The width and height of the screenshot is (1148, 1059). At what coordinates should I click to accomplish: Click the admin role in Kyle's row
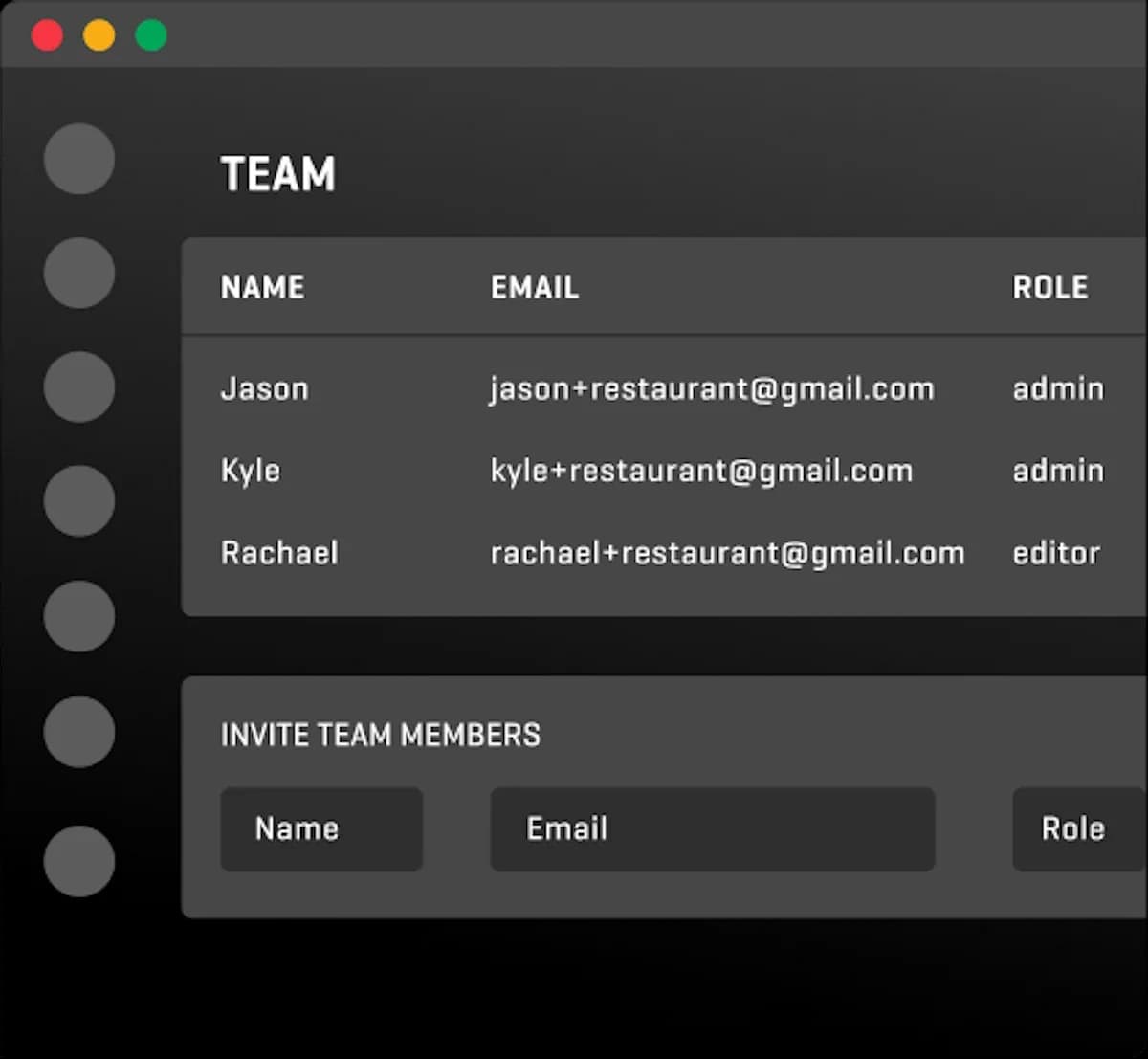[x=1058, y=471]
